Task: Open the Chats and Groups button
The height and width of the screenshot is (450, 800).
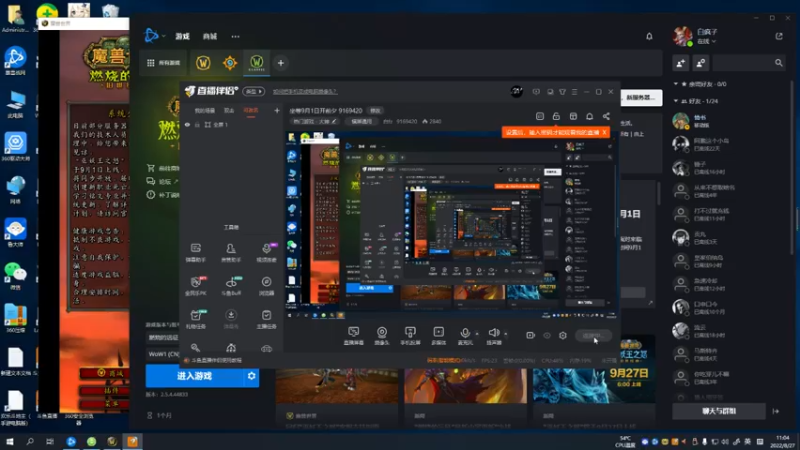Action: click(x=718, y=411)
